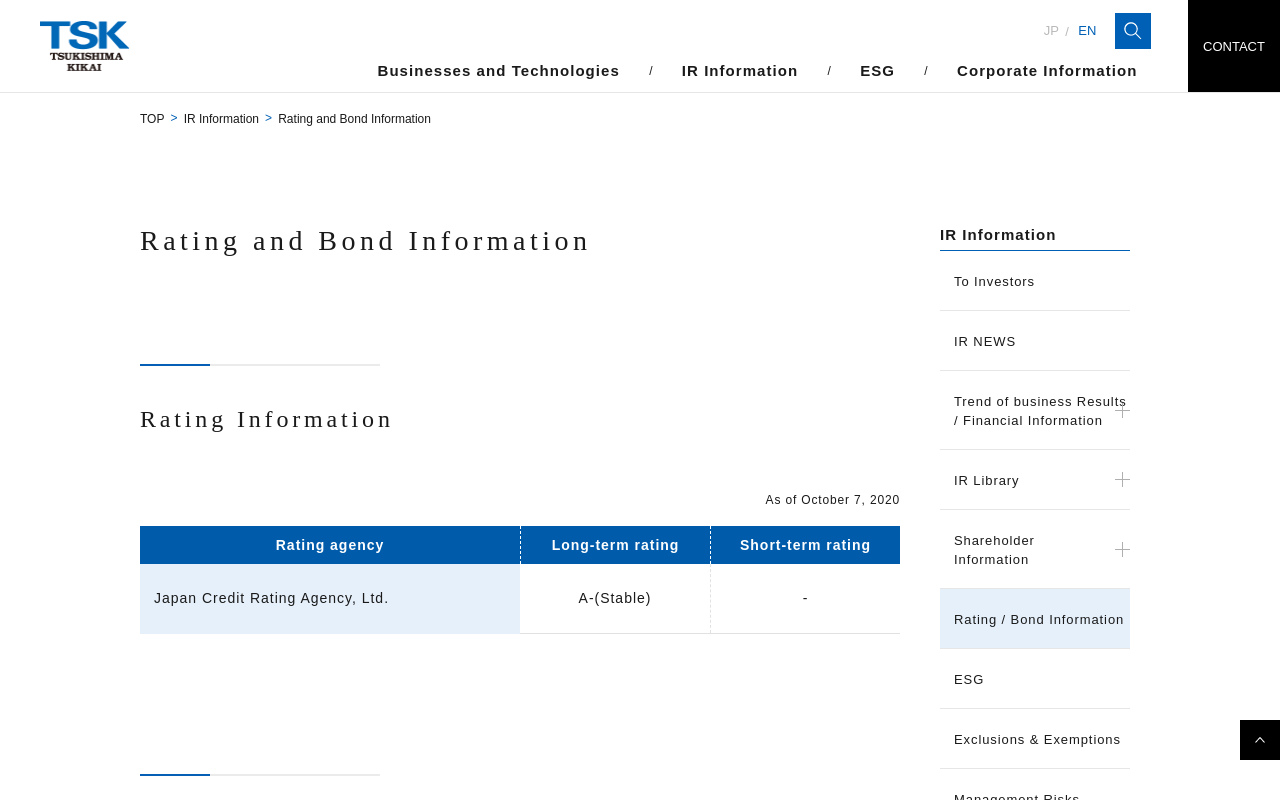Open the ESG top navigation item
This screenshot has height=800, width=1280.
coord(877,71)
